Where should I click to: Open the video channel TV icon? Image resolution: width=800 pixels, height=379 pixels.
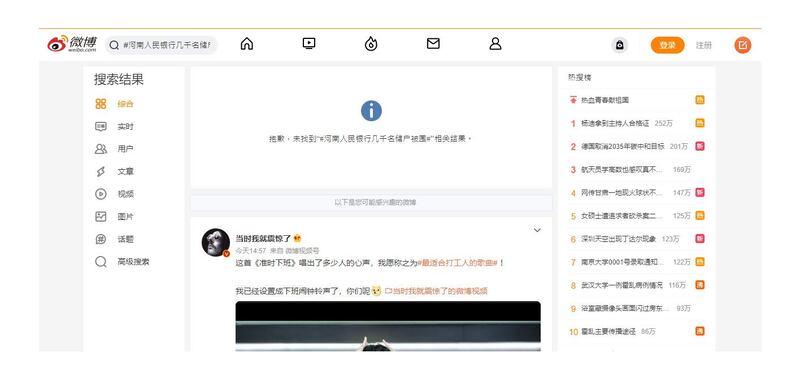coord(309,44)
